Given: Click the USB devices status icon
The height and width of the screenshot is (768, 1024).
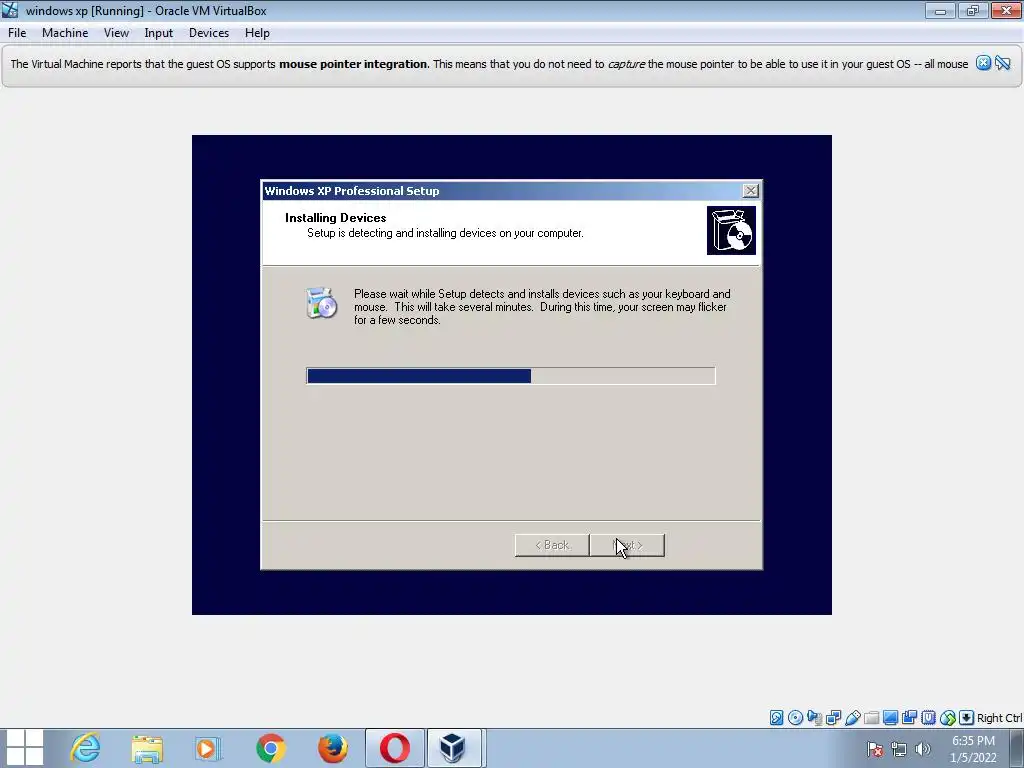Looking at the screenshot, I should pos(852,718).
